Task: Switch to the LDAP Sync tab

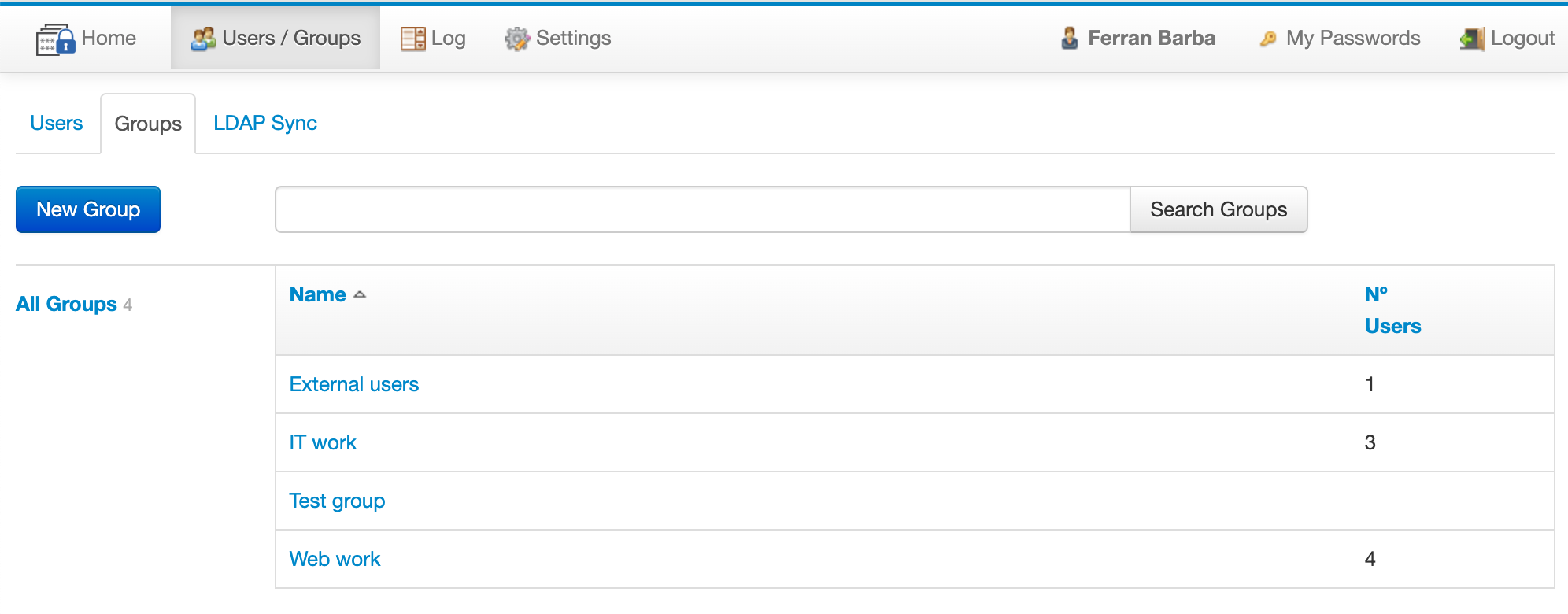Action: (x=265, y=123)
